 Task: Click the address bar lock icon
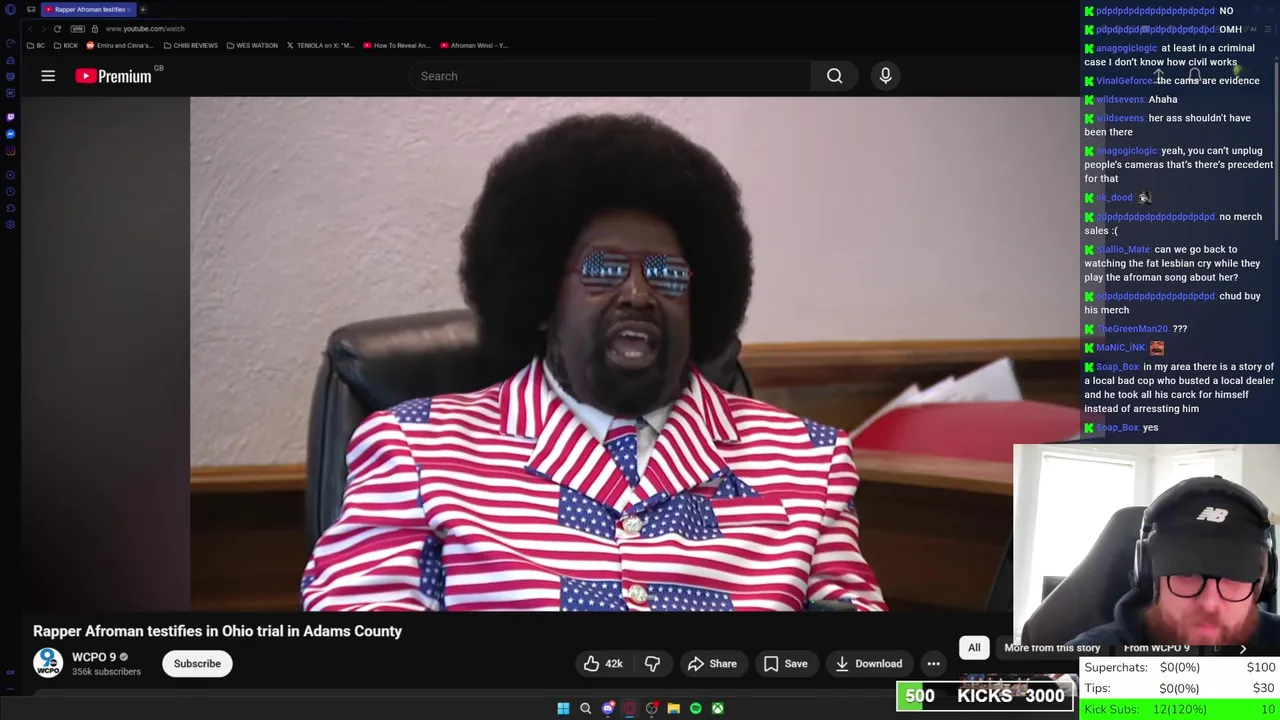[x=94, y=29]
